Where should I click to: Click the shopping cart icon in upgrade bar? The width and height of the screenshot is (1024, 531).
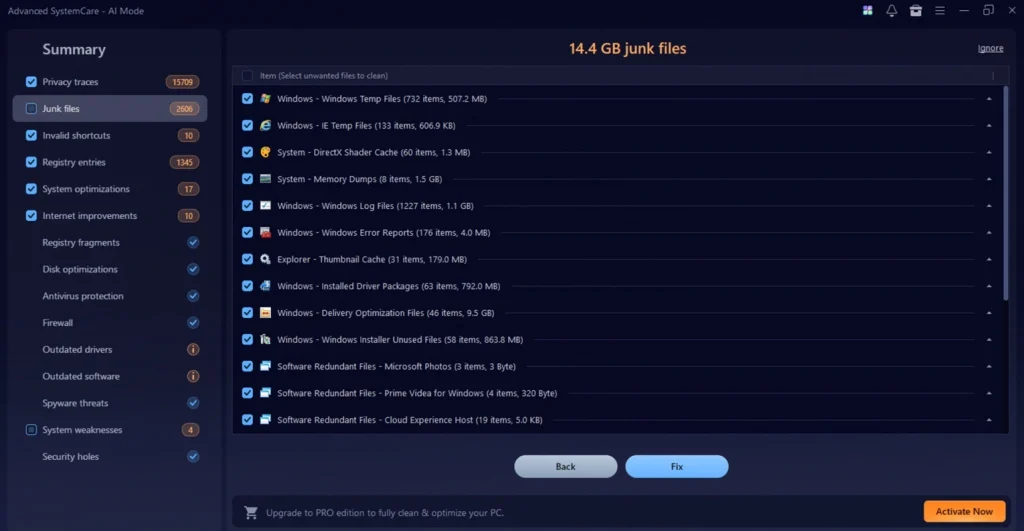point(251,513)
